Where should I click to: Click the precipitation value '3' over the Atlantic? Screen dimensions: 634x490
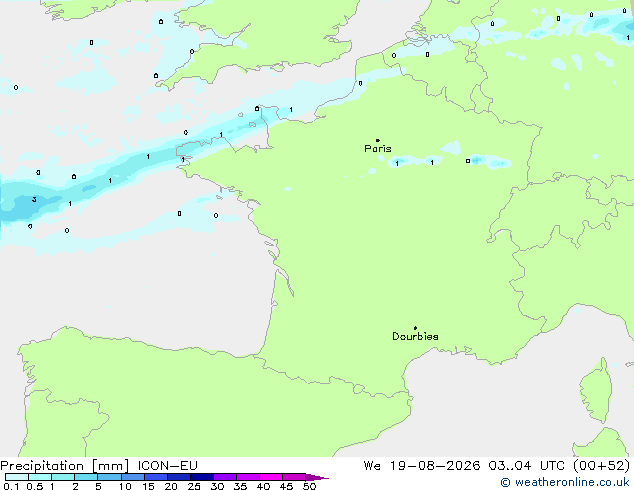coord(34,199)
